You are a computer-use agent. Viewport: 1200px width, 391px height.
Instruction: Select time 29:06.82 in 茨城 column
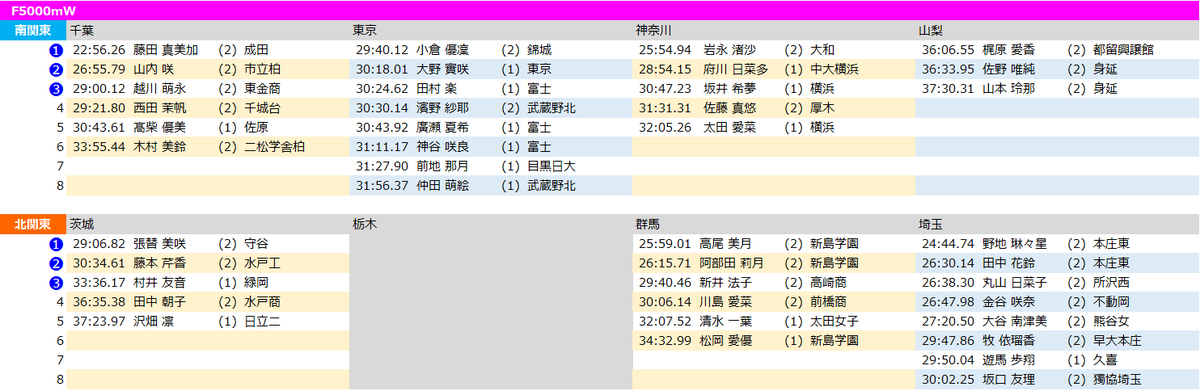(99, 244)
